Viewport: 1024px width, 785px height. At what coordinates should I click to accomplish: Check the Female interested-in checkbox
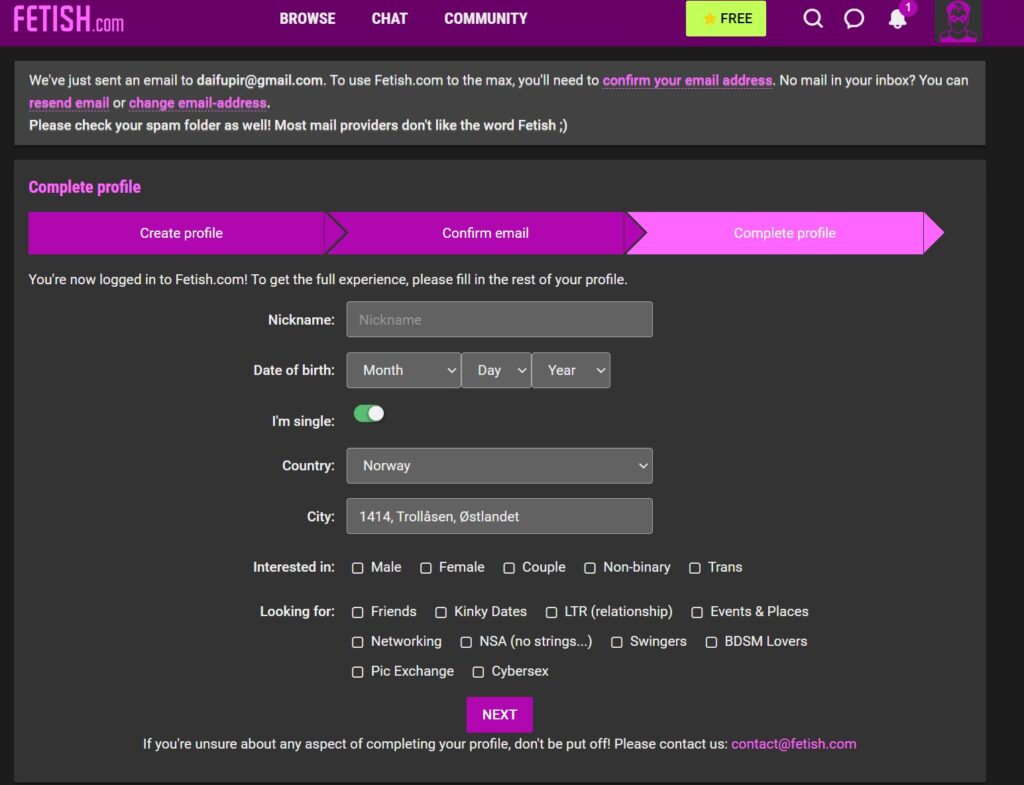[x=426, y=568]
